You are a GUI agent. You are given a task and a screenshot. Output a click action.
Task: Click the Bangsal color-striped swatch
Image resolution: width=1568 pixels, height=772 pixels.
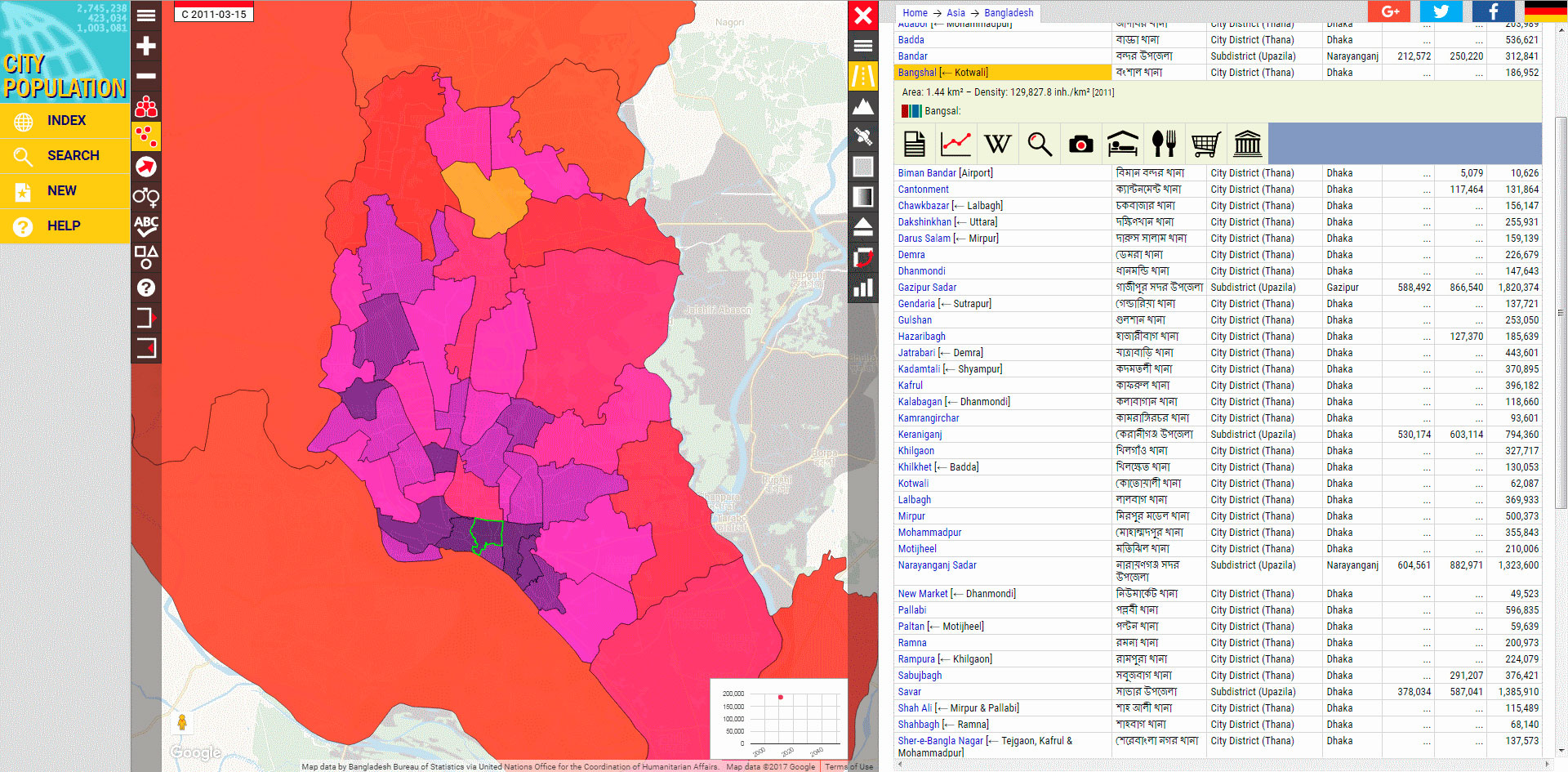point(911,111)
